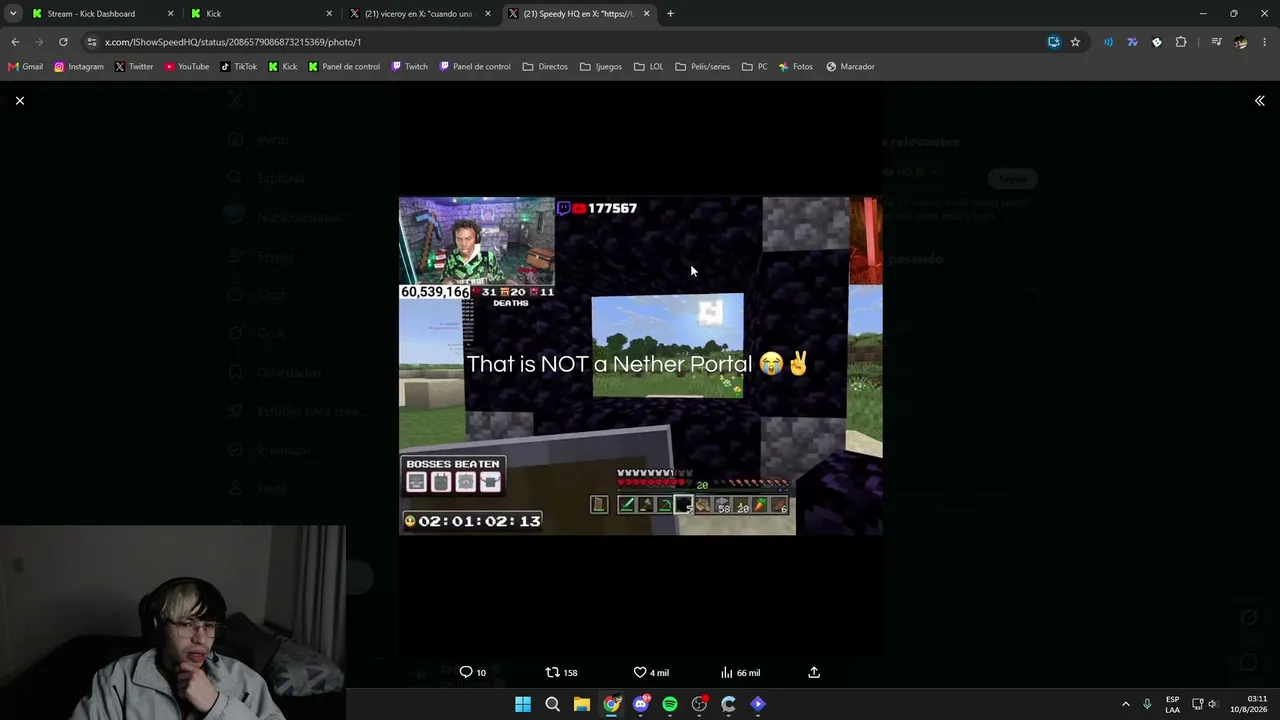Open the YouTube bookmark
1280x720 pixels.
tap(187, 67)
